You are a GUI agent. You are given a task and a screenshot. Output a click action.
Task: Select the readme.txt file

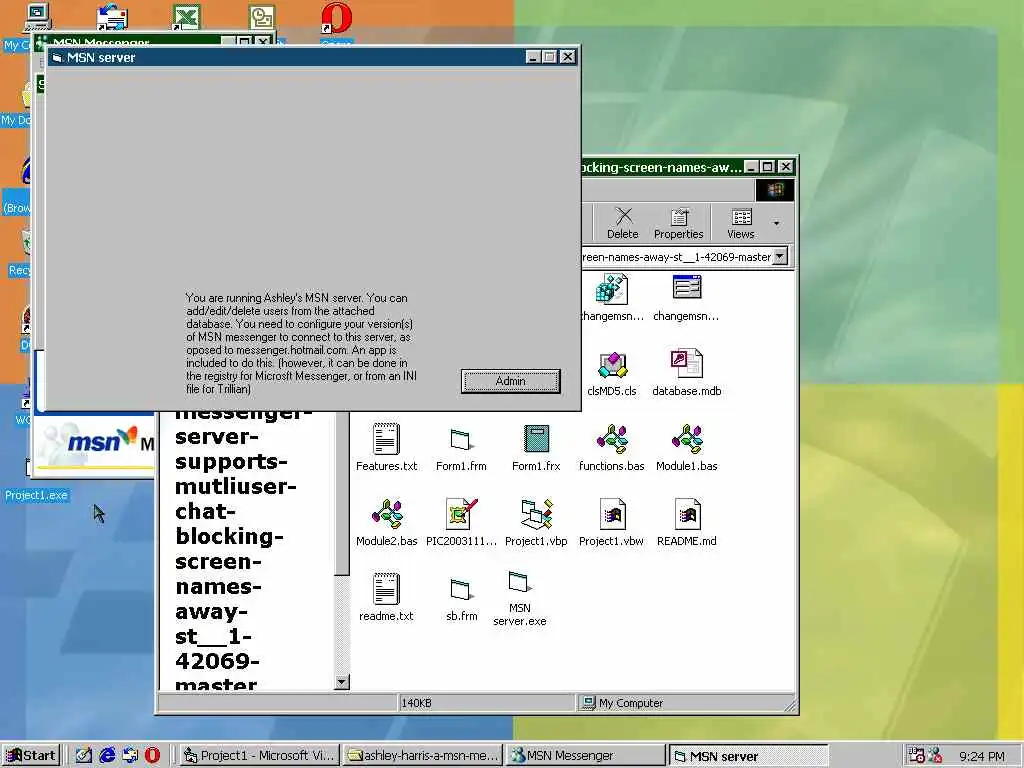(386, 598)
